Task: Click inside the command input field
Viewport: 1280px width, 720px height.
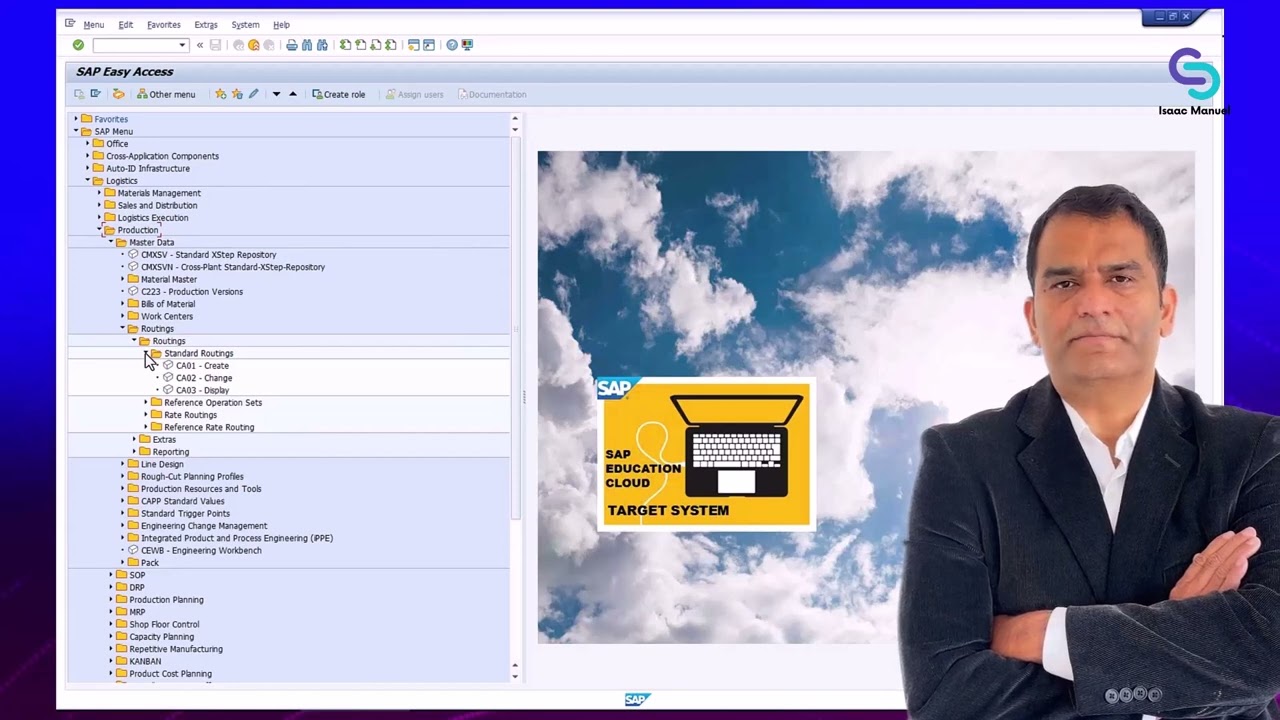Action: tap(135, 45)
